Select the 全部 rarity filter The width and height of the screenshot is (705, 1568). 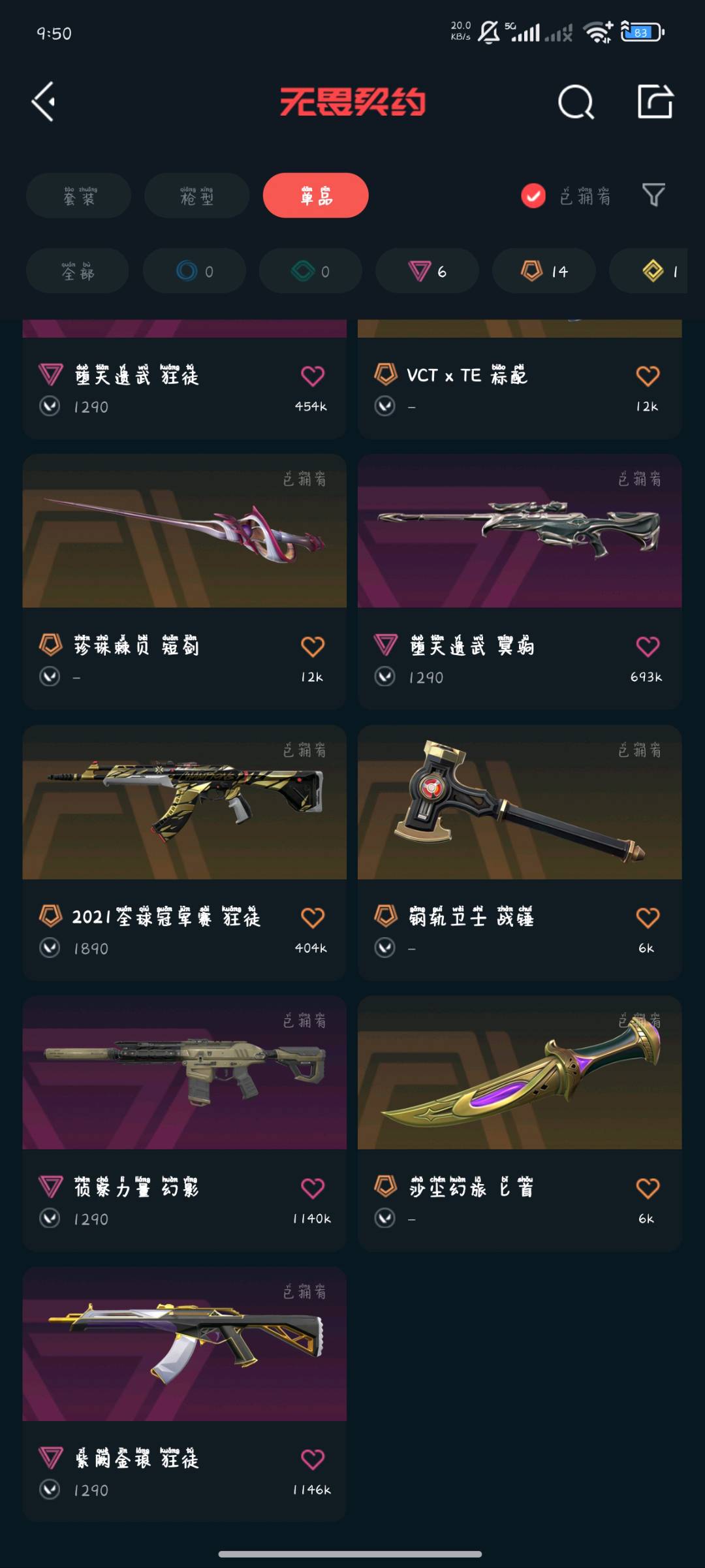[77, 270]
